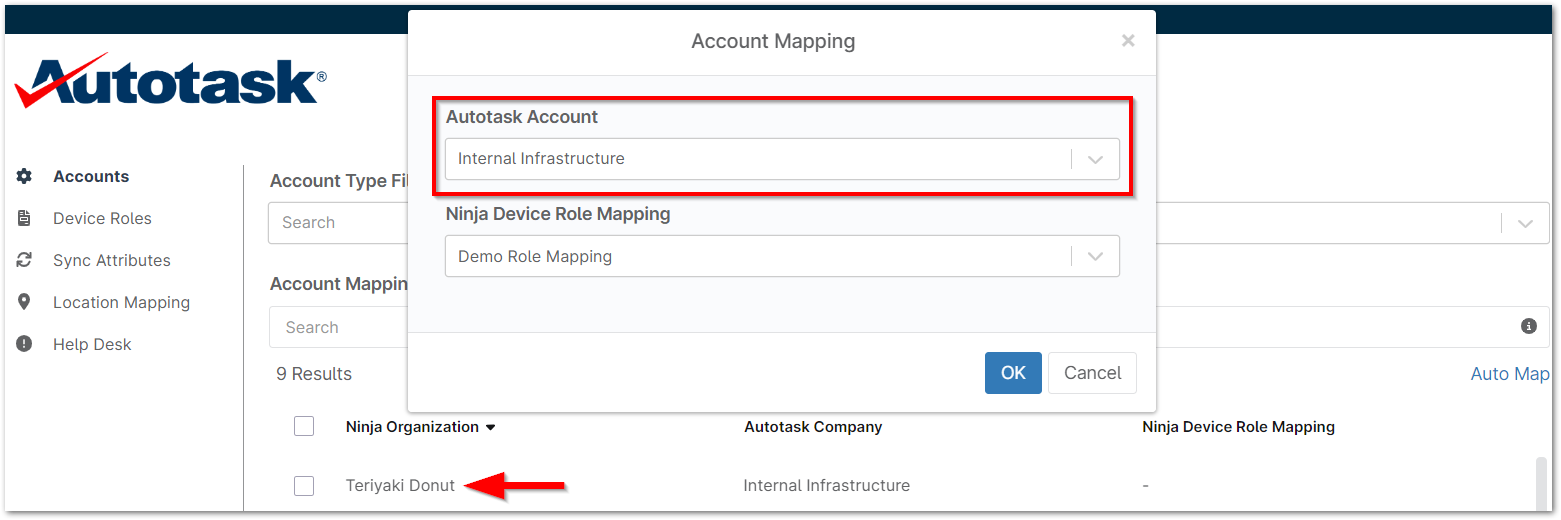The width and height of the screenshot is (1561, 520).
Task: Click the Ninja Device Role Mapping column header
Action: click(x=1238, y=427)
